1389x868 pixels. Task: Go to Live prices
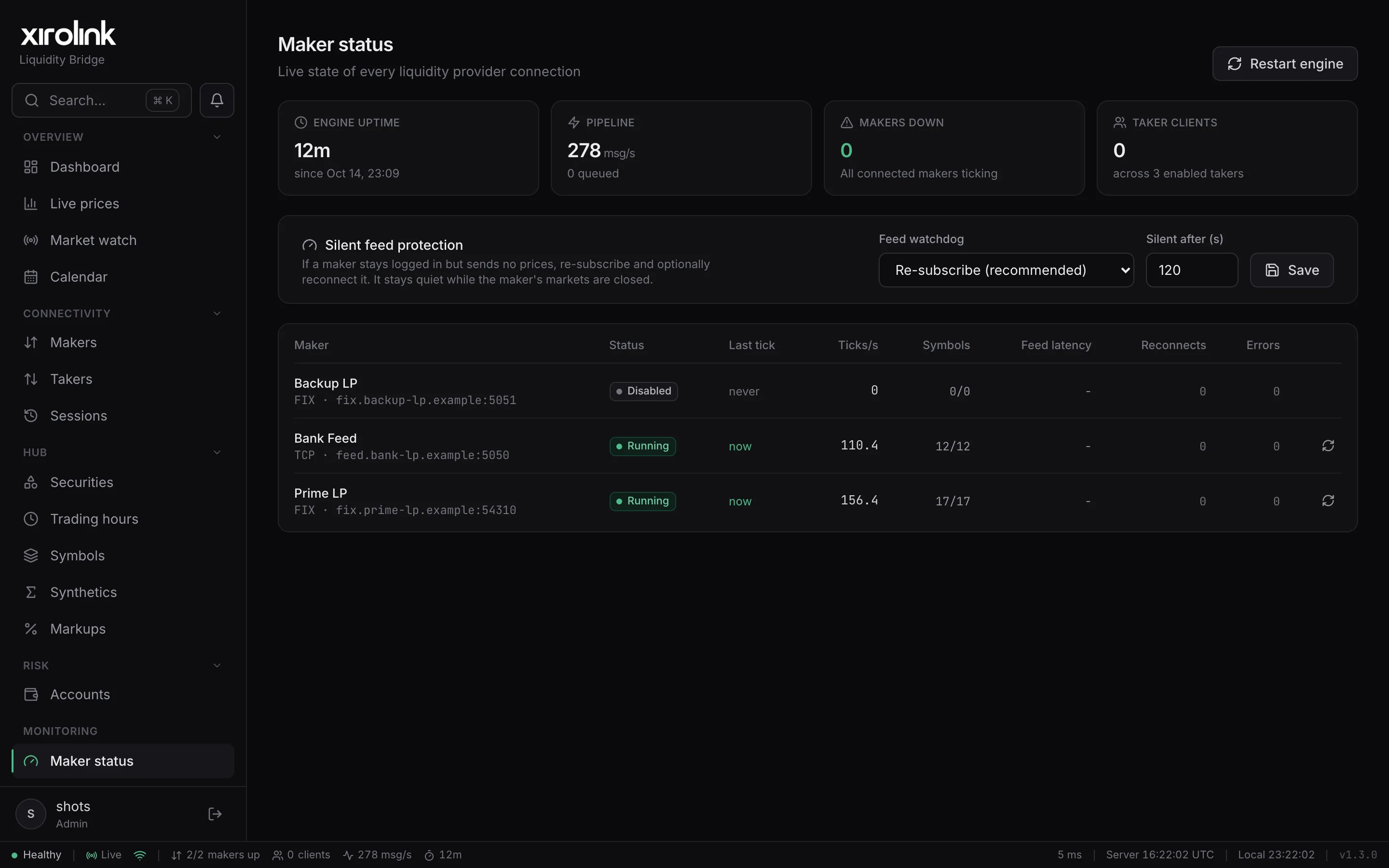[x=123, y=204]
